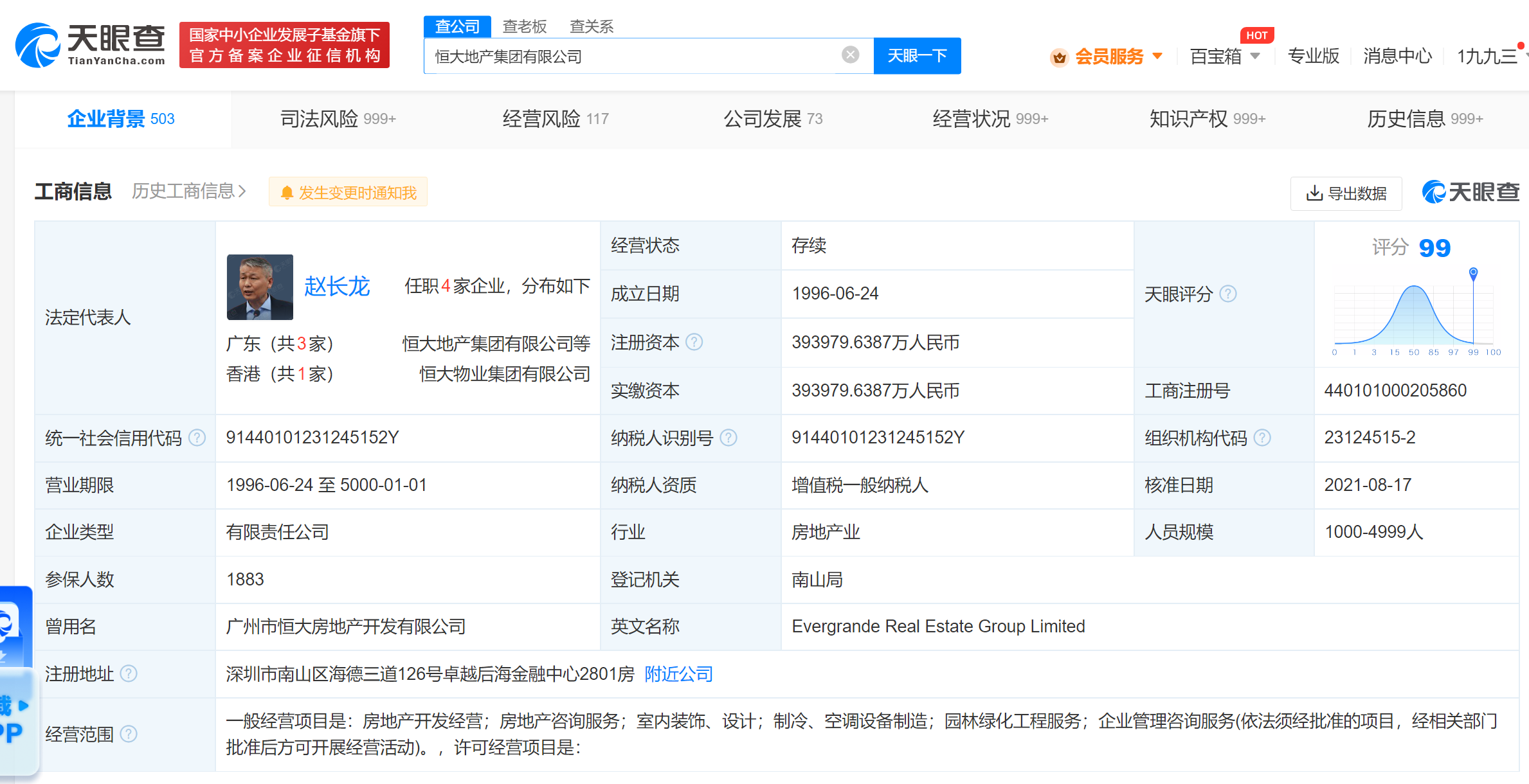This screenshot has height=784, width=1529.
Task: Open 赵长龙 legal representative link
Action: 337,287
